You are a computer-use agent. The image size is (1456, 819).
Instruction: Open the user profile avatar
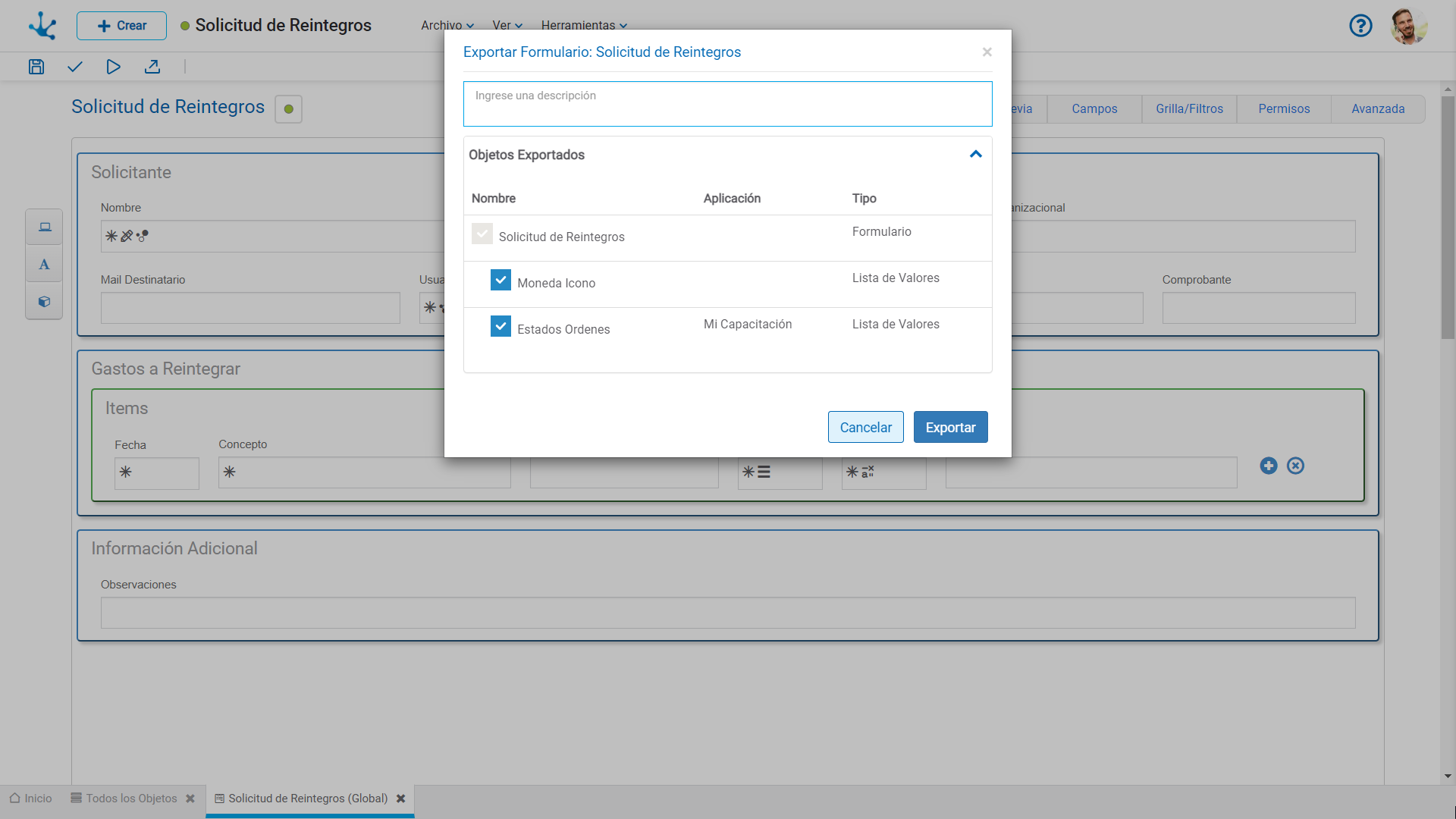[1408, 26]
